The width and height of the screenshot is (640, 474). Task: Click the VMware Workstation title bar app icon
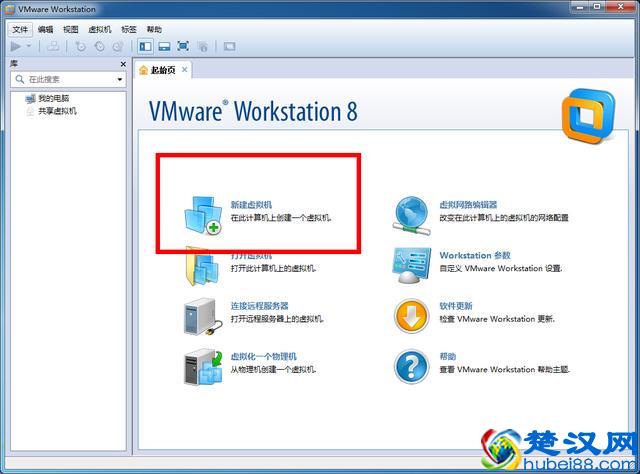point(10,9)
